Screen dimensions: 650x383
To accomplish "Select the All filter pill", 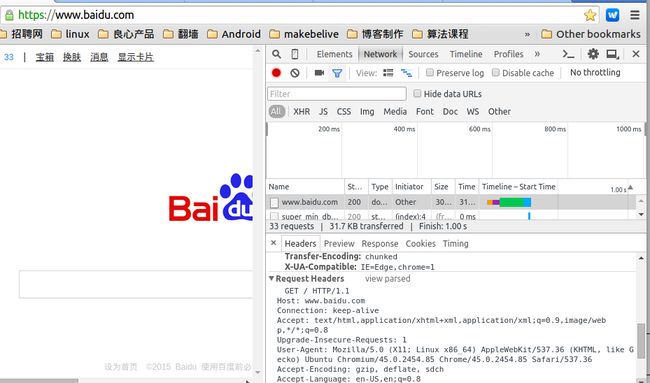I will pyautogui.click(x=276, y=112).
